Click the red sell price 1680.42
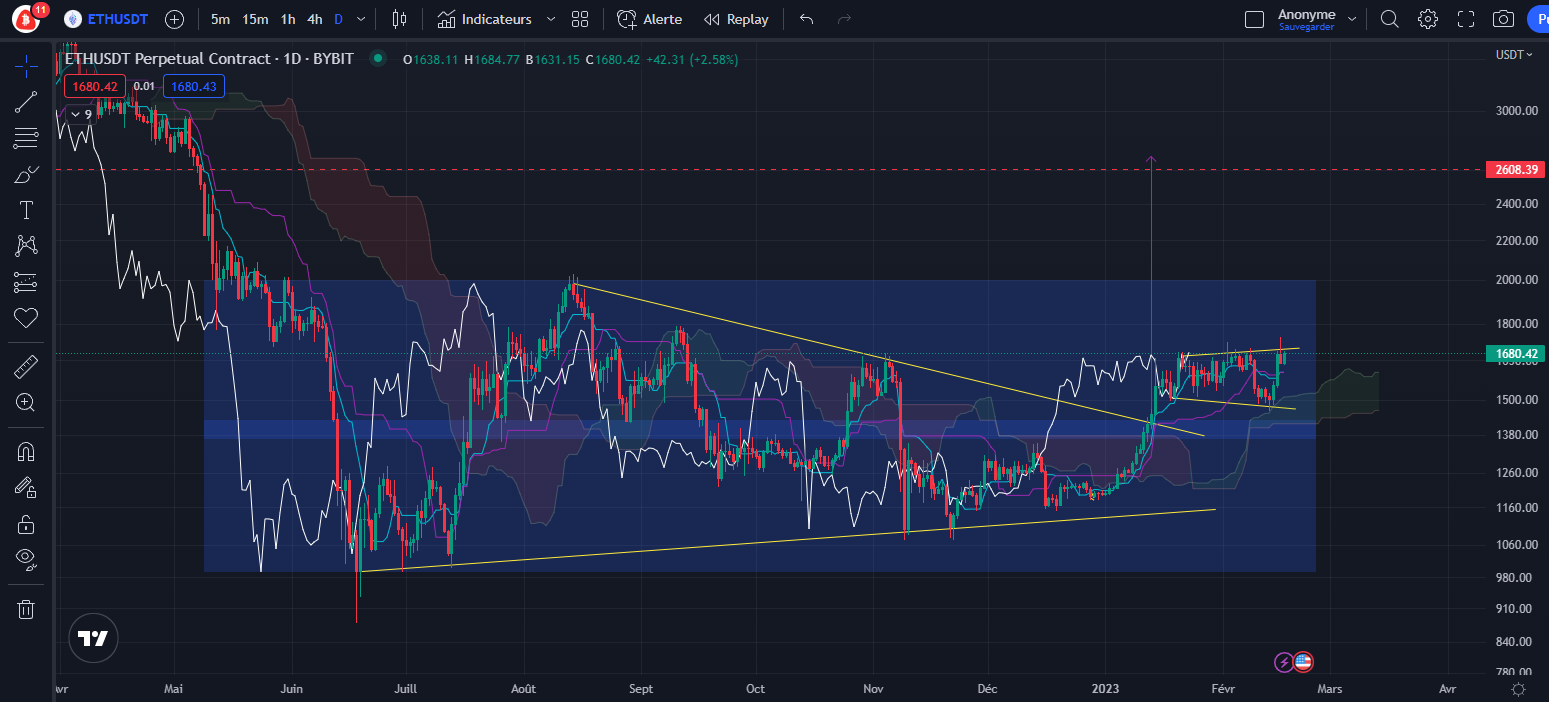The width and height of the screenshot is (1549, 702). click(x=95, y=86)
